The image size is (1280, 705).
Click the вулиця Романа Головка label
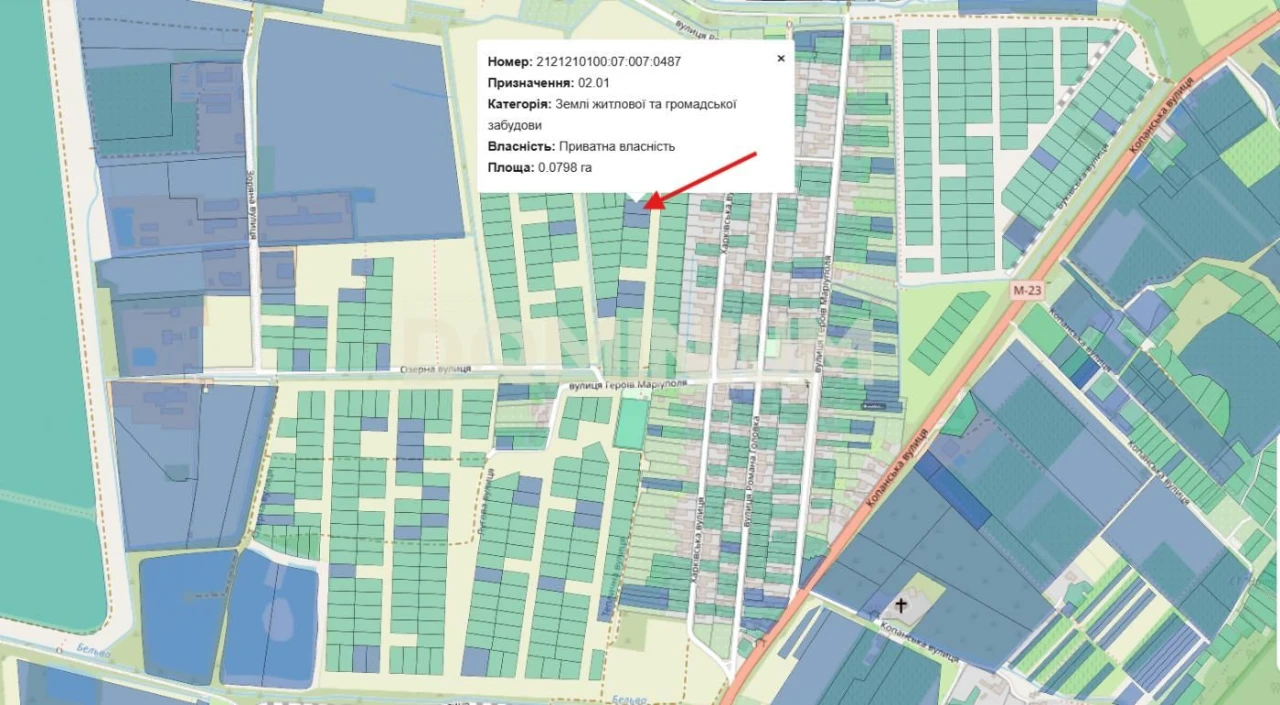(x=750, y=473)
